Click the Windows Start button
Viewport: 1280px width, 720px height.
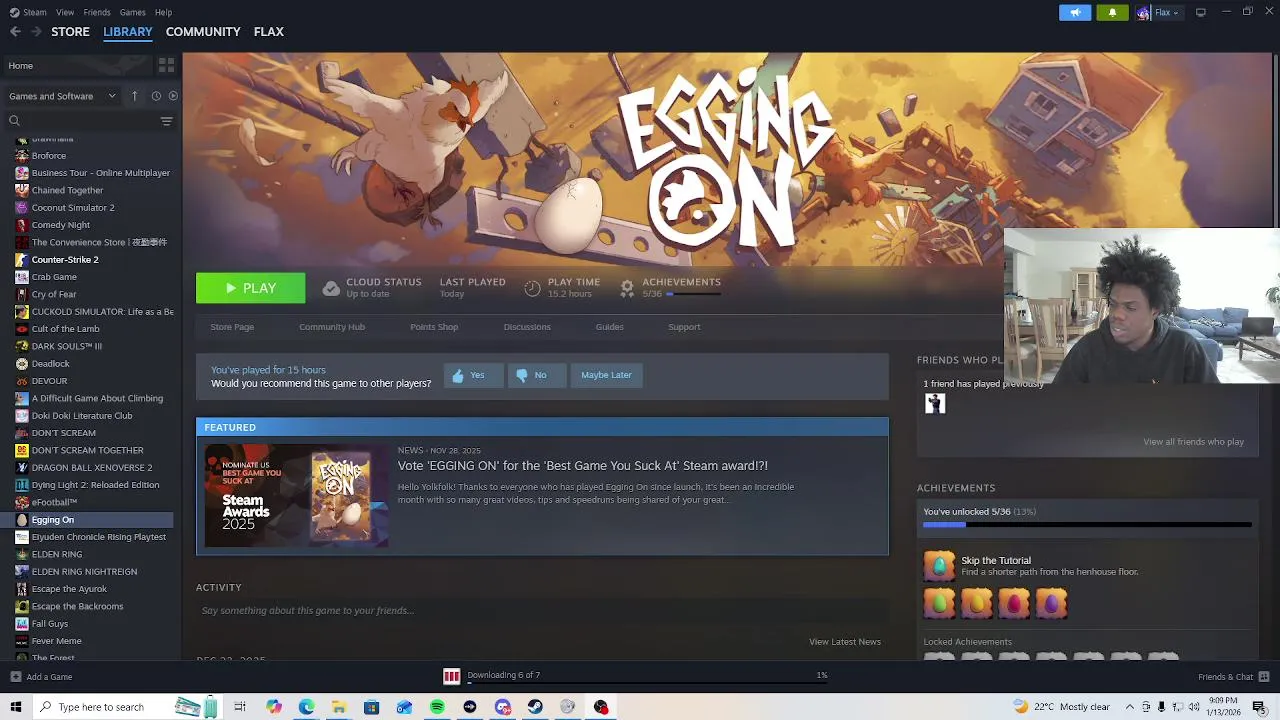click(15, 707)
